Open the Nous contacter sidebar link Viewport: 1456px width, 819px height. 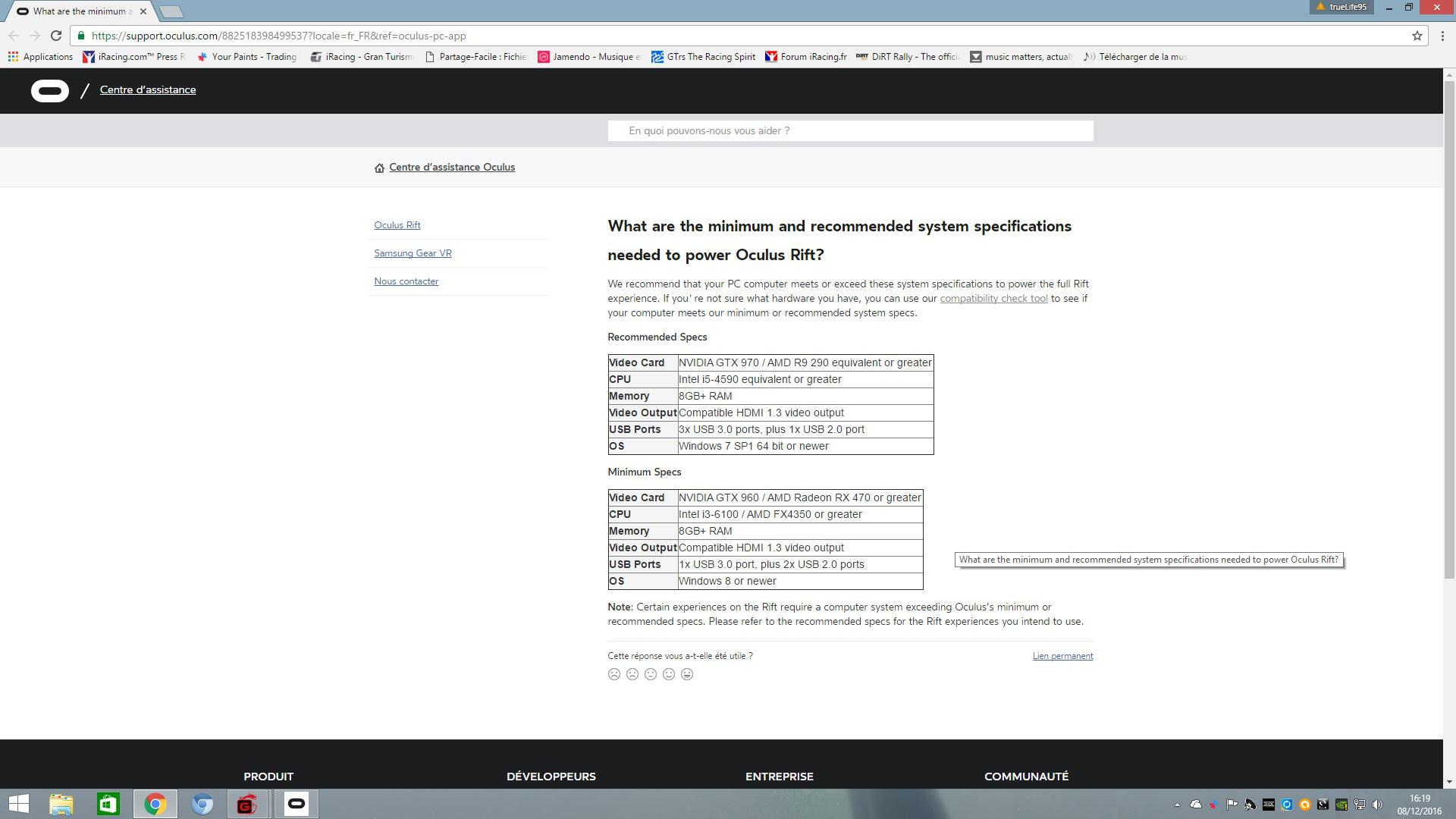tap(406, 281)
